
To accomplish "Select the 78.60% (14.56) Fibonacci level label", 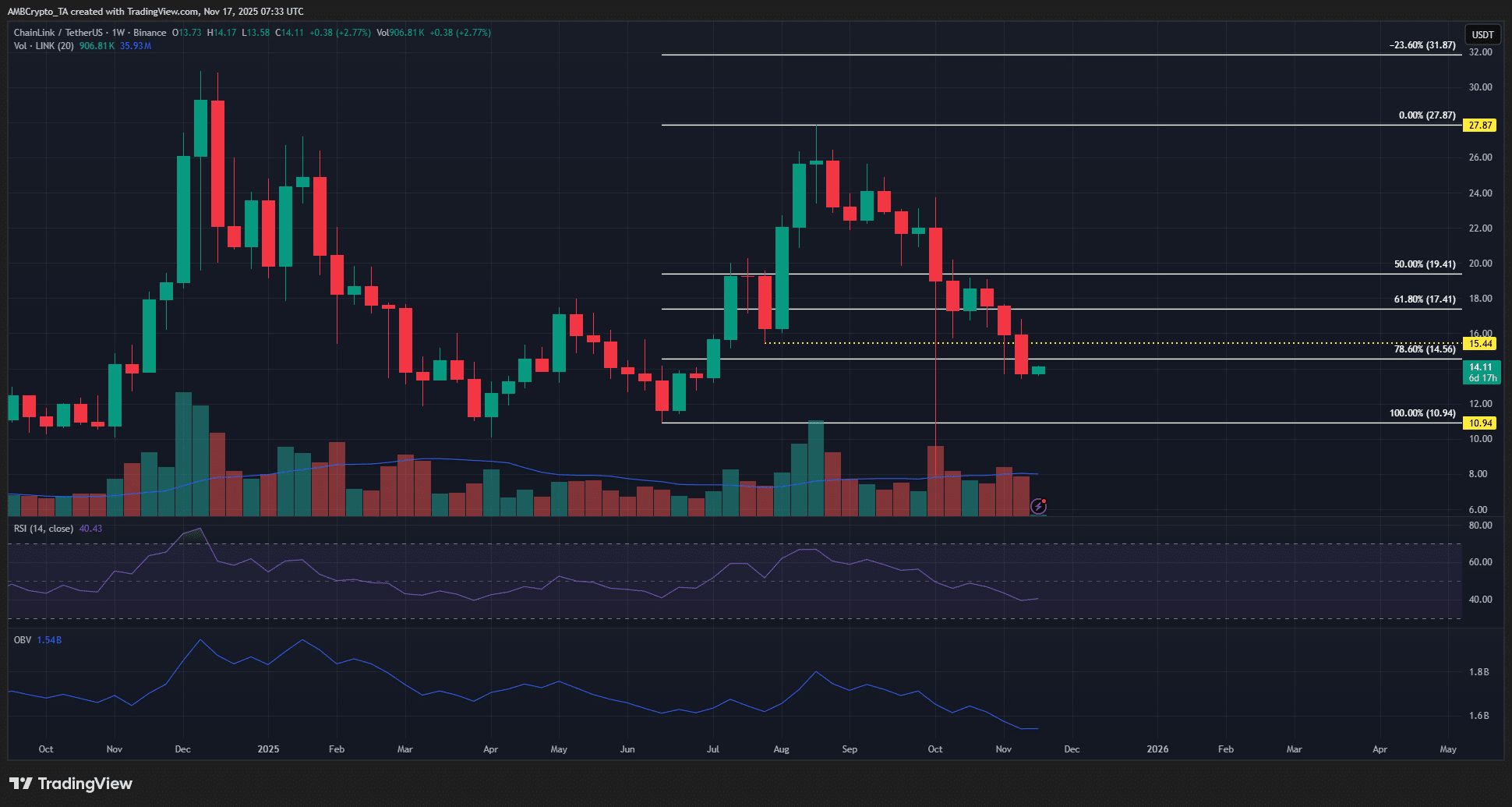I will coord(1424,349).
